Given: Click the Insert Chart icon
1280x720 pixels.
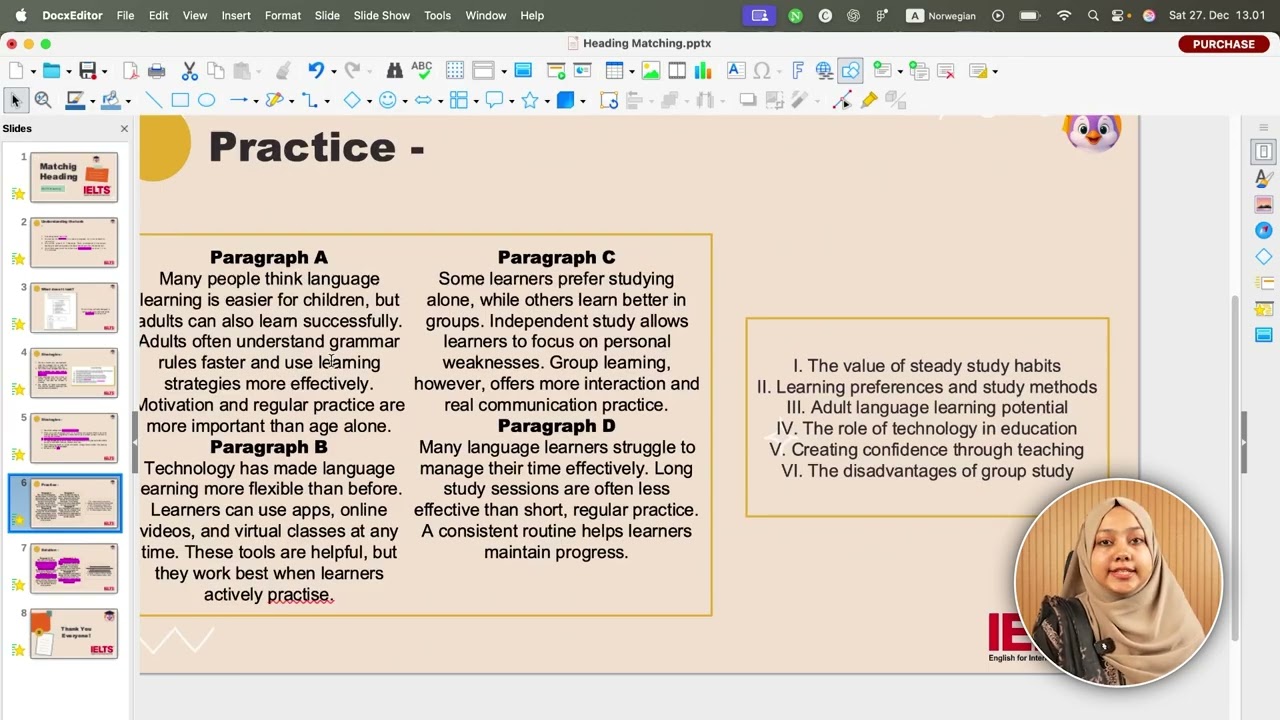Looking at the screenshot, I should tap(703, 71).
